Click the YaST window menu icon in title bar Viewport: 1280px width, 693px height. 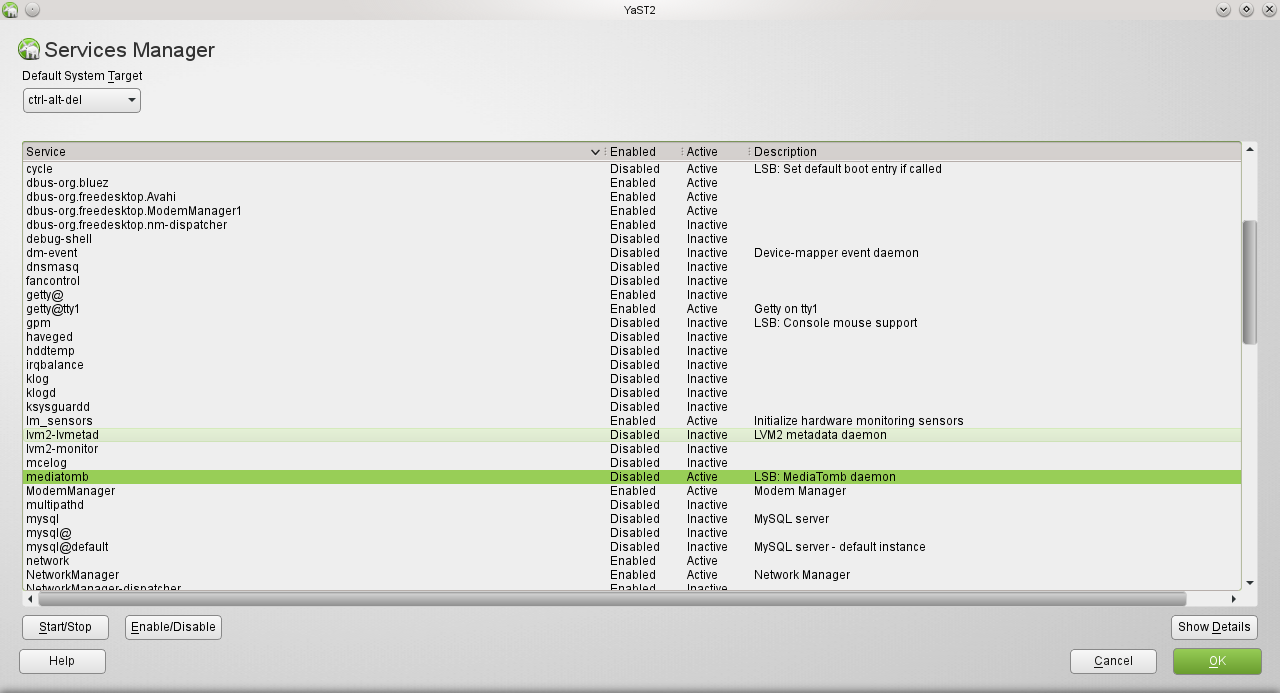[10, 10]
